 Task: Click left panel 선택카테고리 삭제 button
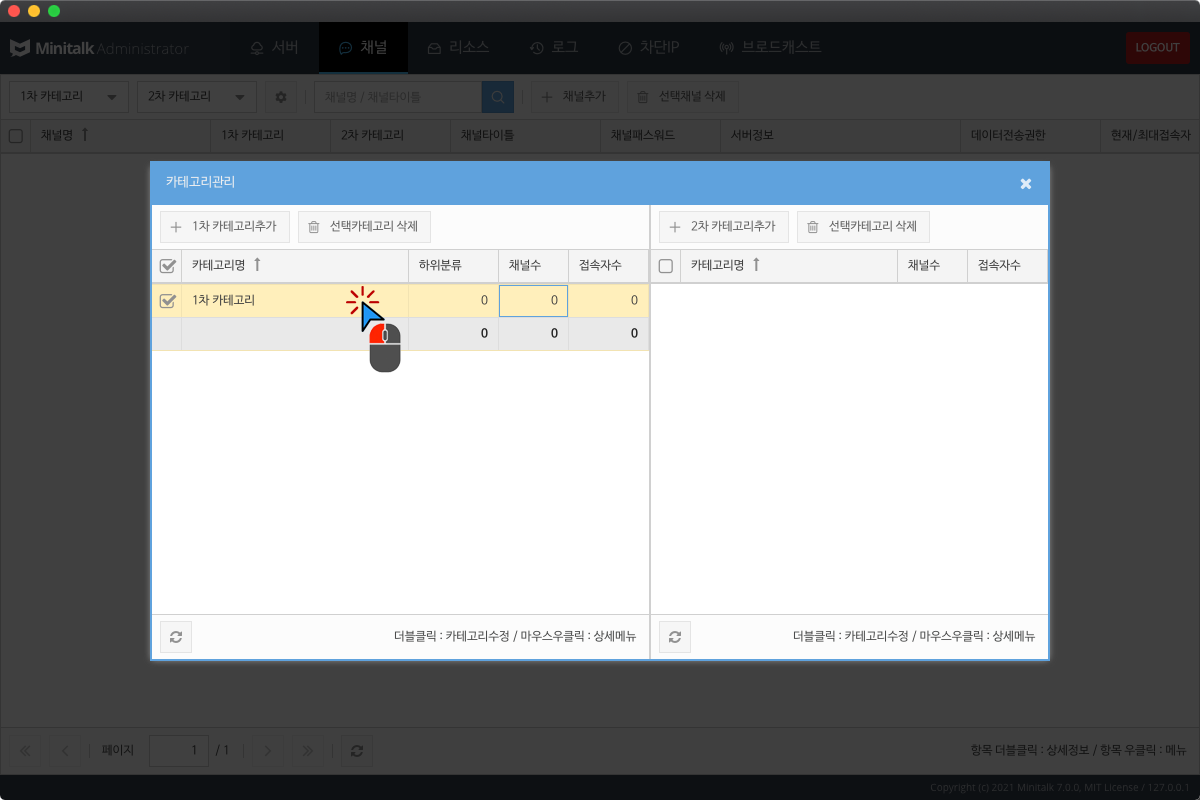click(x=364, y=227)
